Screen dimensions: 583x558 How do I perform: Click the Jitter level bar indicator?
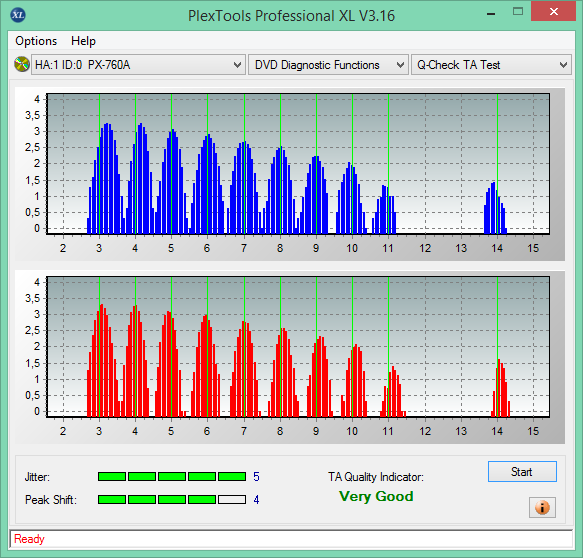coord(172,477)
